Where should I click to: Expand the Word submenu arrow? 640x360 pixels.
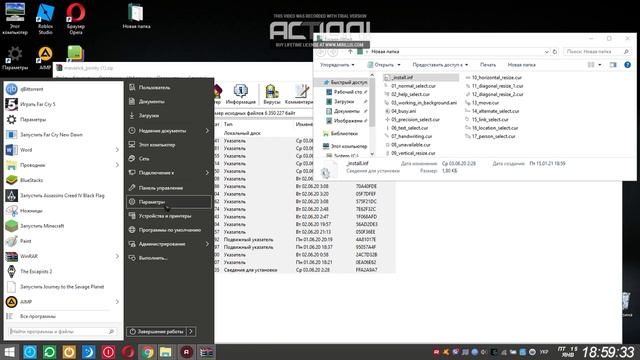(117, 150)
